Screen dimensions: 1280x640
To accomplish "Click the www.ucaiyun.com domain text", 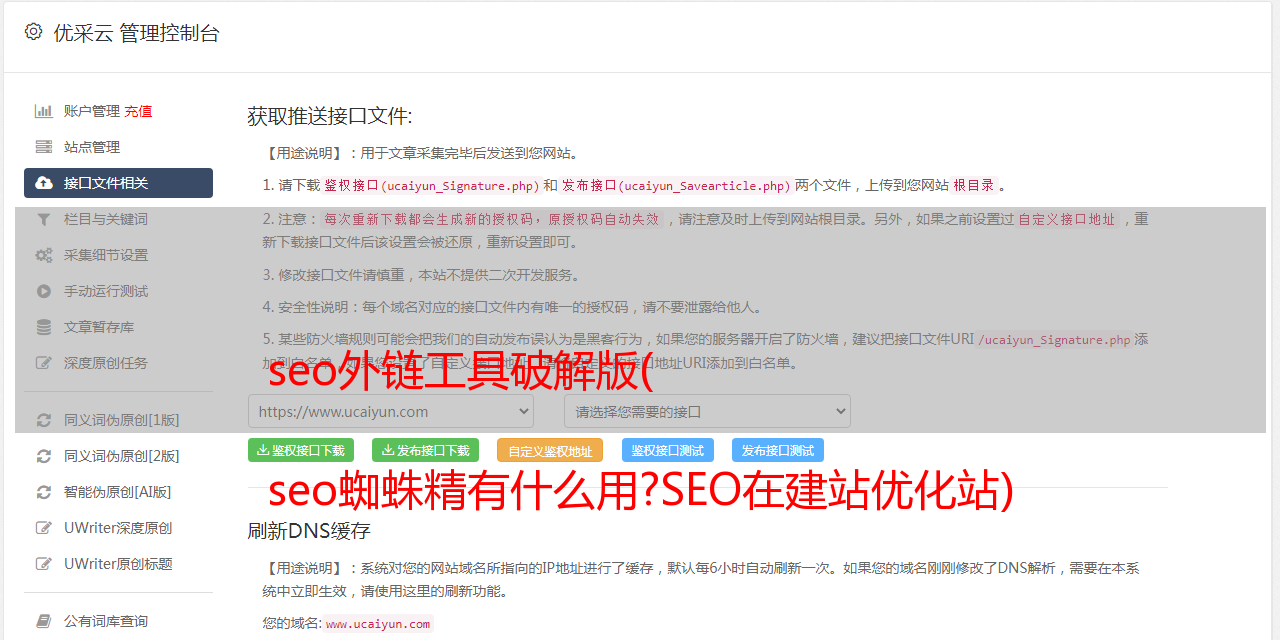I will tap(378, 624).
